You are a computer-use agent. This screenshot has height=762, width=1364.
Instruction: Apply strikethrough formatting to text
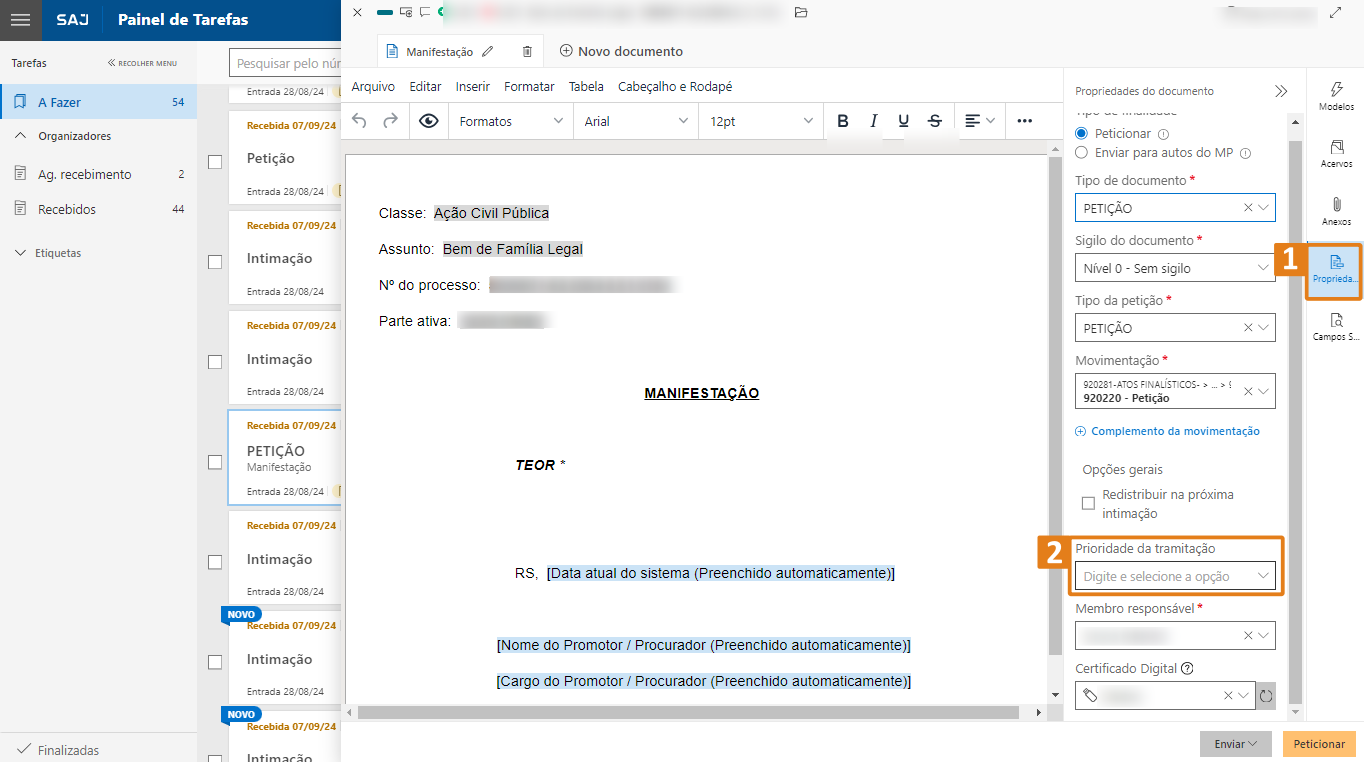point(935,121)
